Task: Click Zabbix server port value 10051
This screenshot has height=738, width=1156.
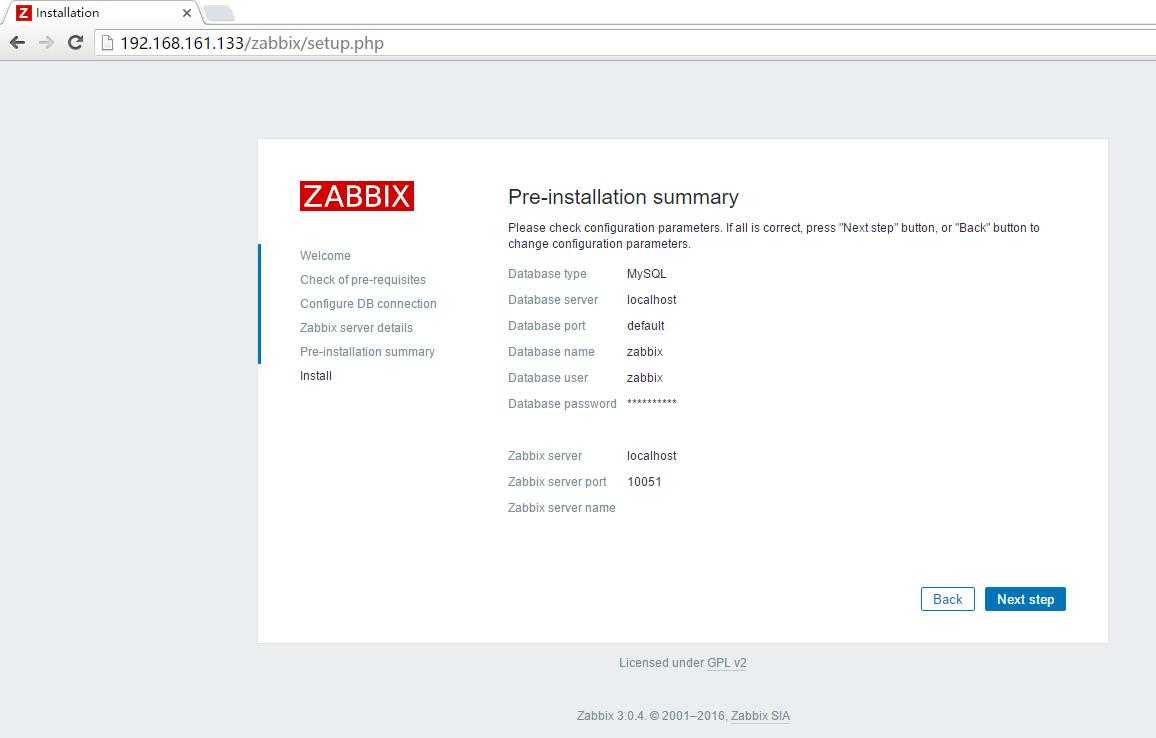Action: point(644,481)
